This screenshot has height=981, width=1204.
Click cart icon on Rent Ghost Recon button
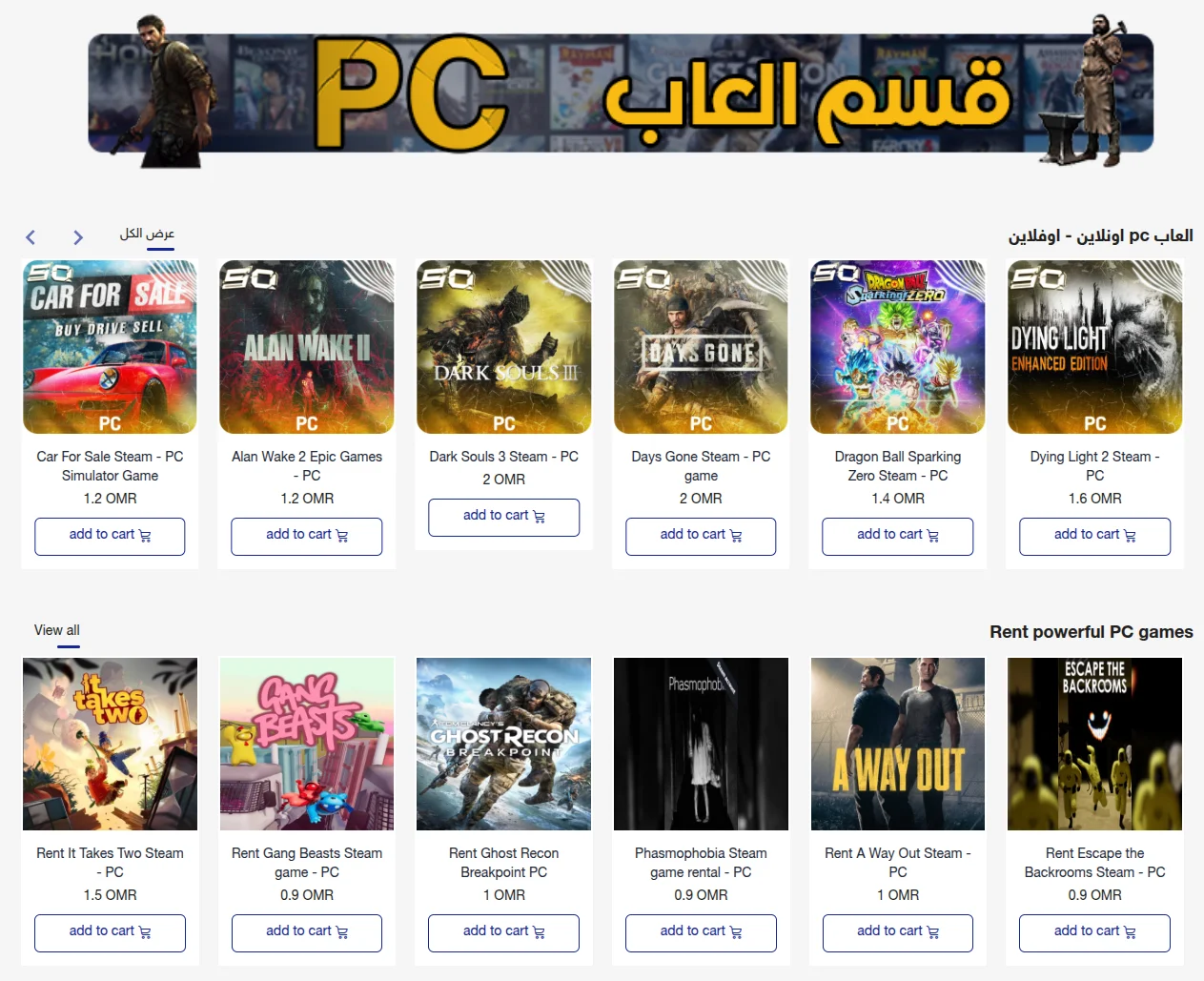coord(540,932)
